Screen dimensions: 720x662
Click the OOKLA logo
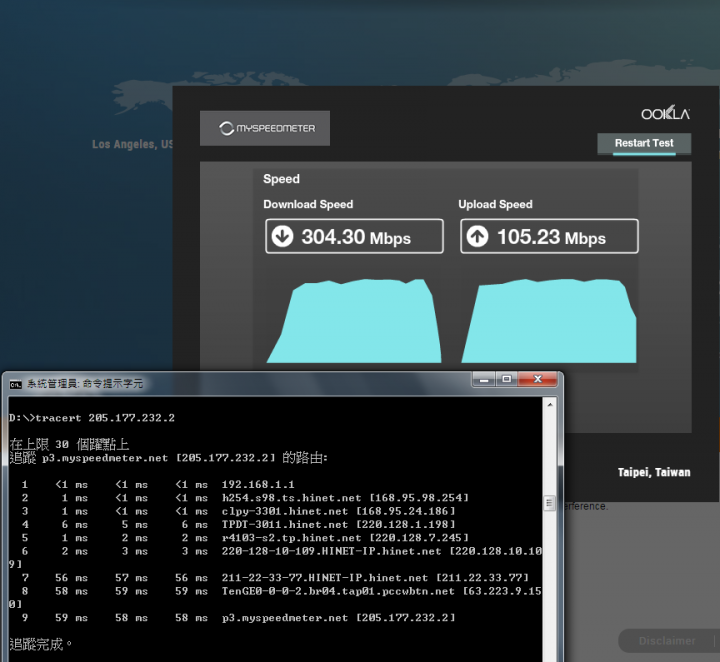coord(665,114)
